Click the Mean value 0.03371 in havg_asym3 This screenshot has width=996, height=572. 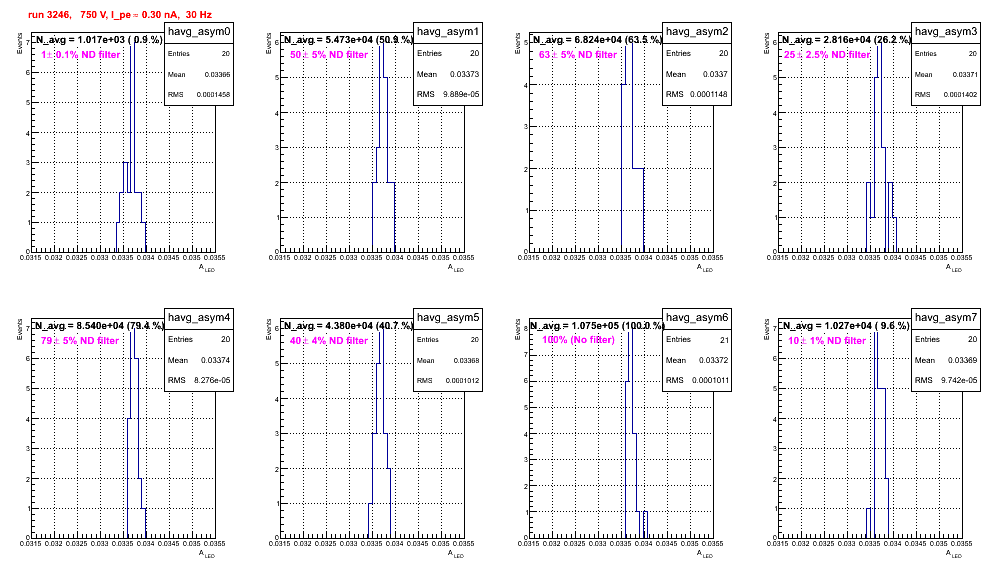point(965,74)
